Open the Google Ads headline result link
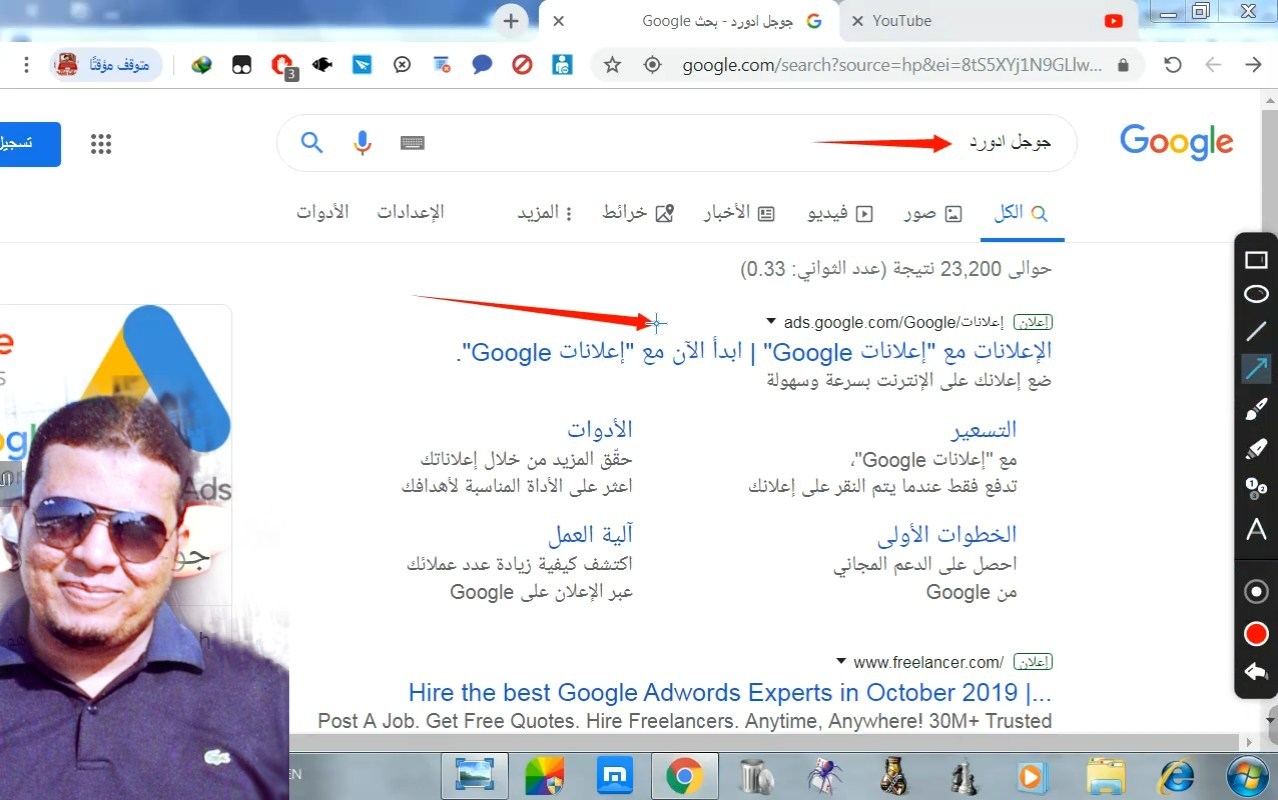1278x800 pixels. 754,351
